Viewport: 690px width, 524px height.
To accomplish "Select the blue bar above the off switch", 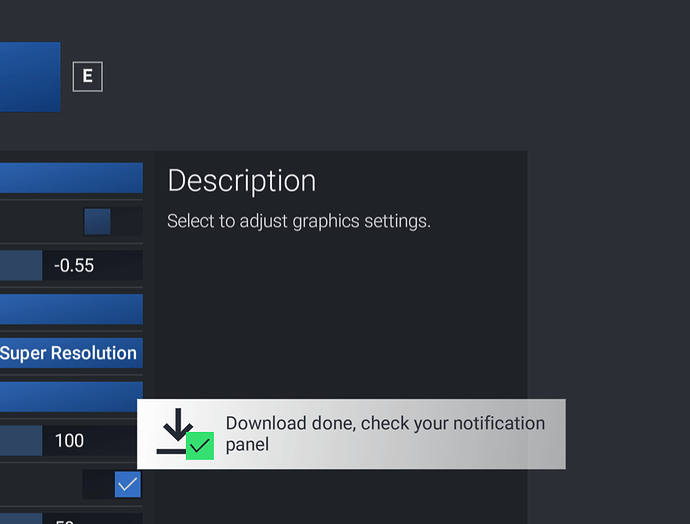I will pyautogui.click(x=71, y=178).
